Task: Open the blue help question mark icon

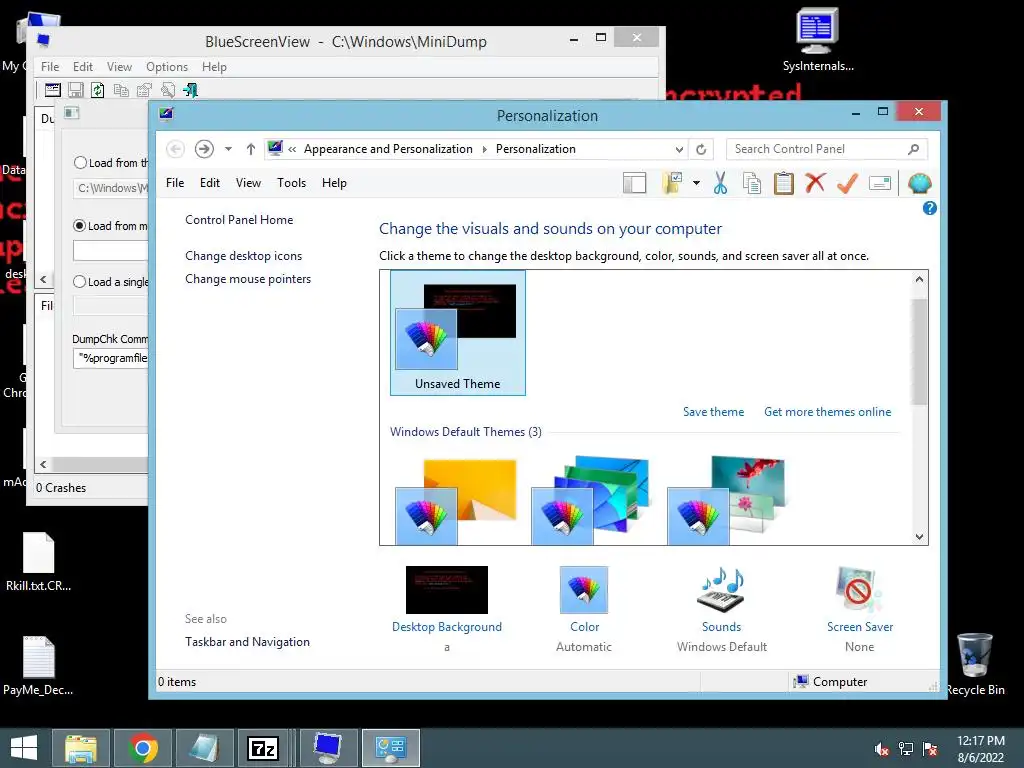Action: [929, 208]
